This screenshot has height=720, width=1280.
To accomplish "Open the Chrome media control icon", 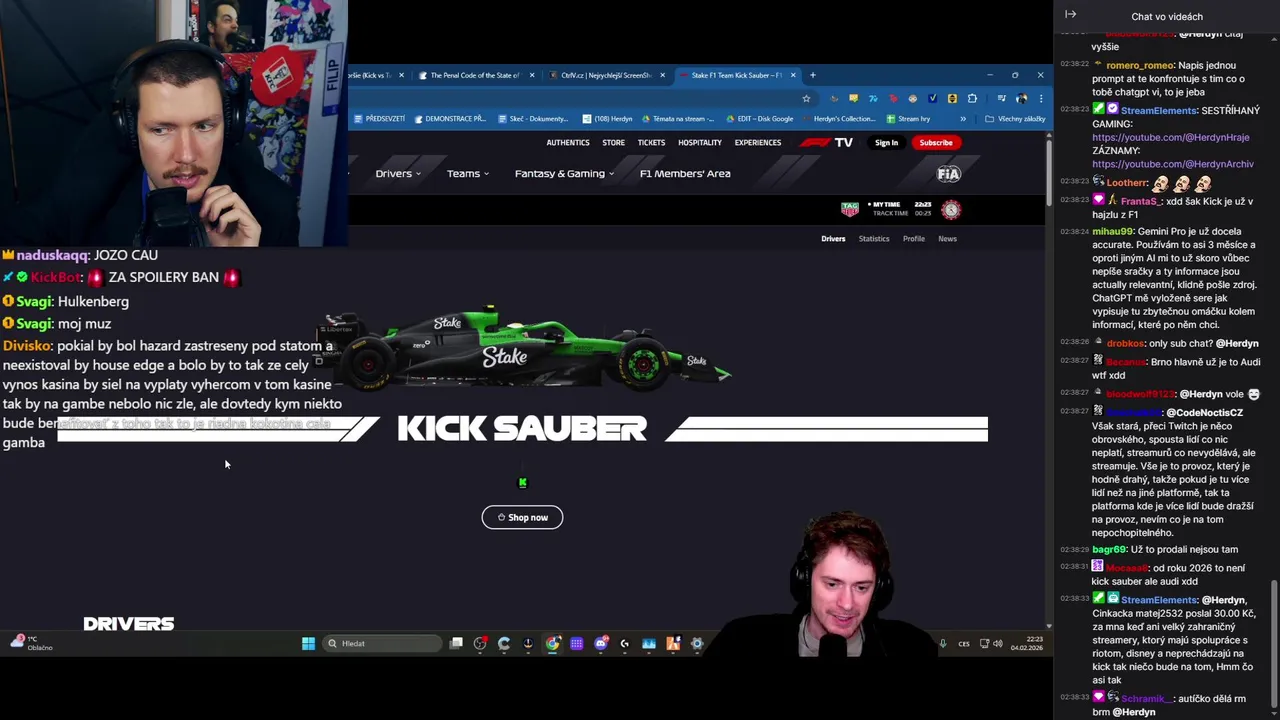I will click(x=1001, y=98).
